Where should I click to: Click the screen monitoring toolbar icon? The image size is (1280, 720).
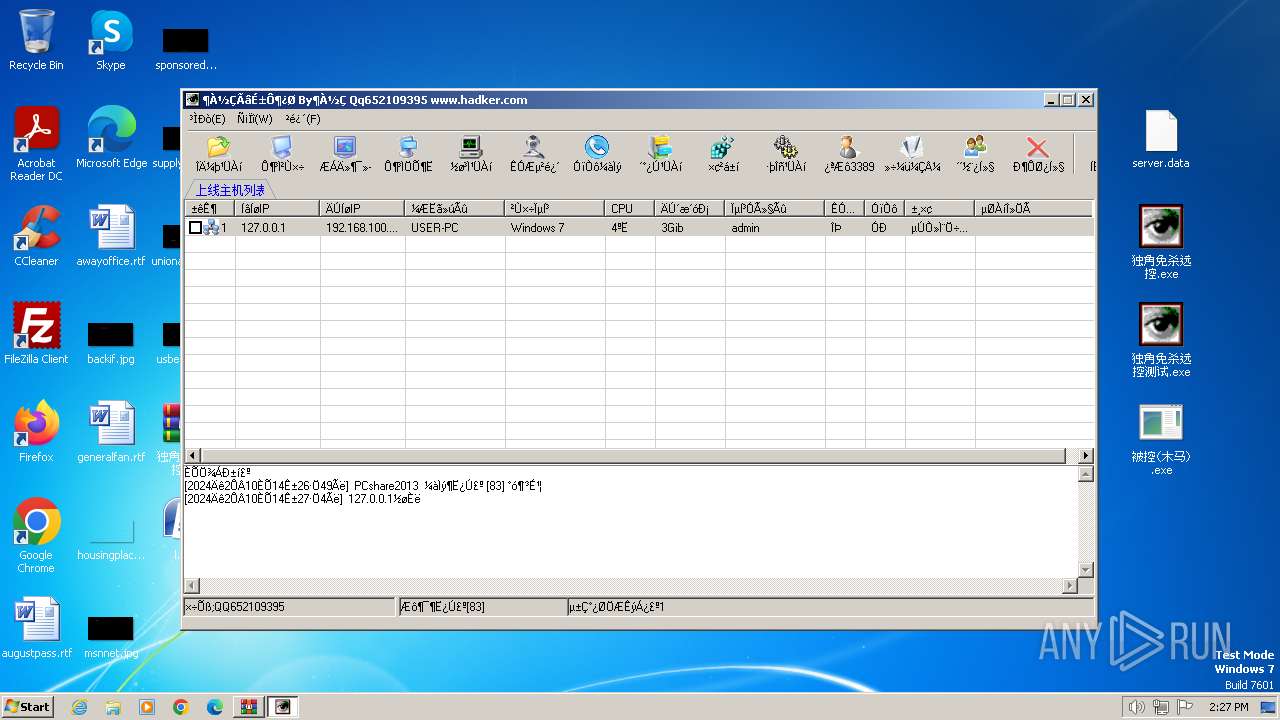tap(345, 154)
